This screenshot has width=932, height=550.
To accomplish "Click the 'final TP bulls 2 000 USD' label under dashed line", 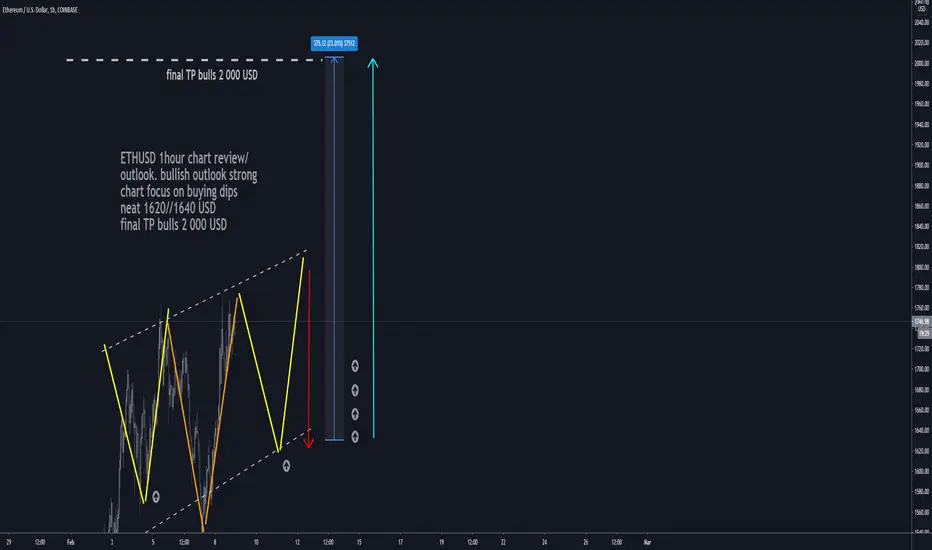I will pyautogui.click(x=212, y=75).
